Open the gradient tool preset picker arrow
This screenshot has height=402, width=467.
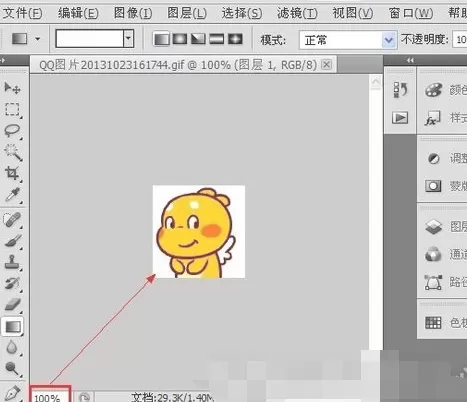tap(38, 39)
